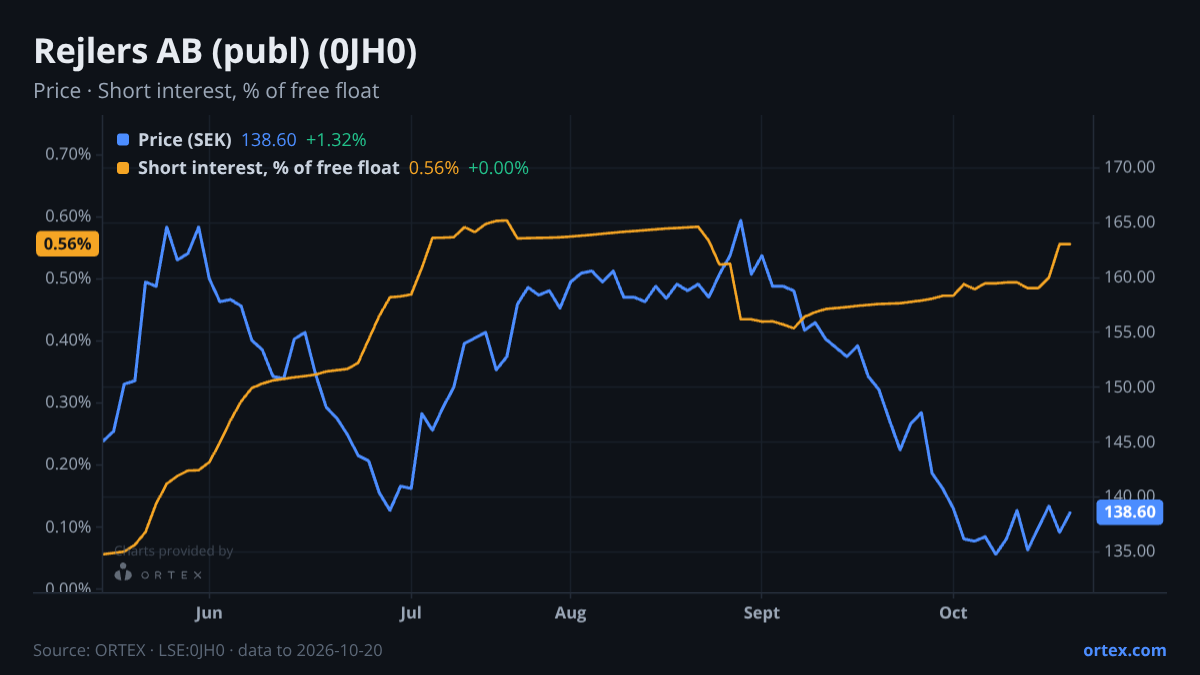Image resolution: width=1200 pixels, height=675 pixels.
Task: Toggle the Price (SEK) legend entry
Action: click(x=185, y=140)
